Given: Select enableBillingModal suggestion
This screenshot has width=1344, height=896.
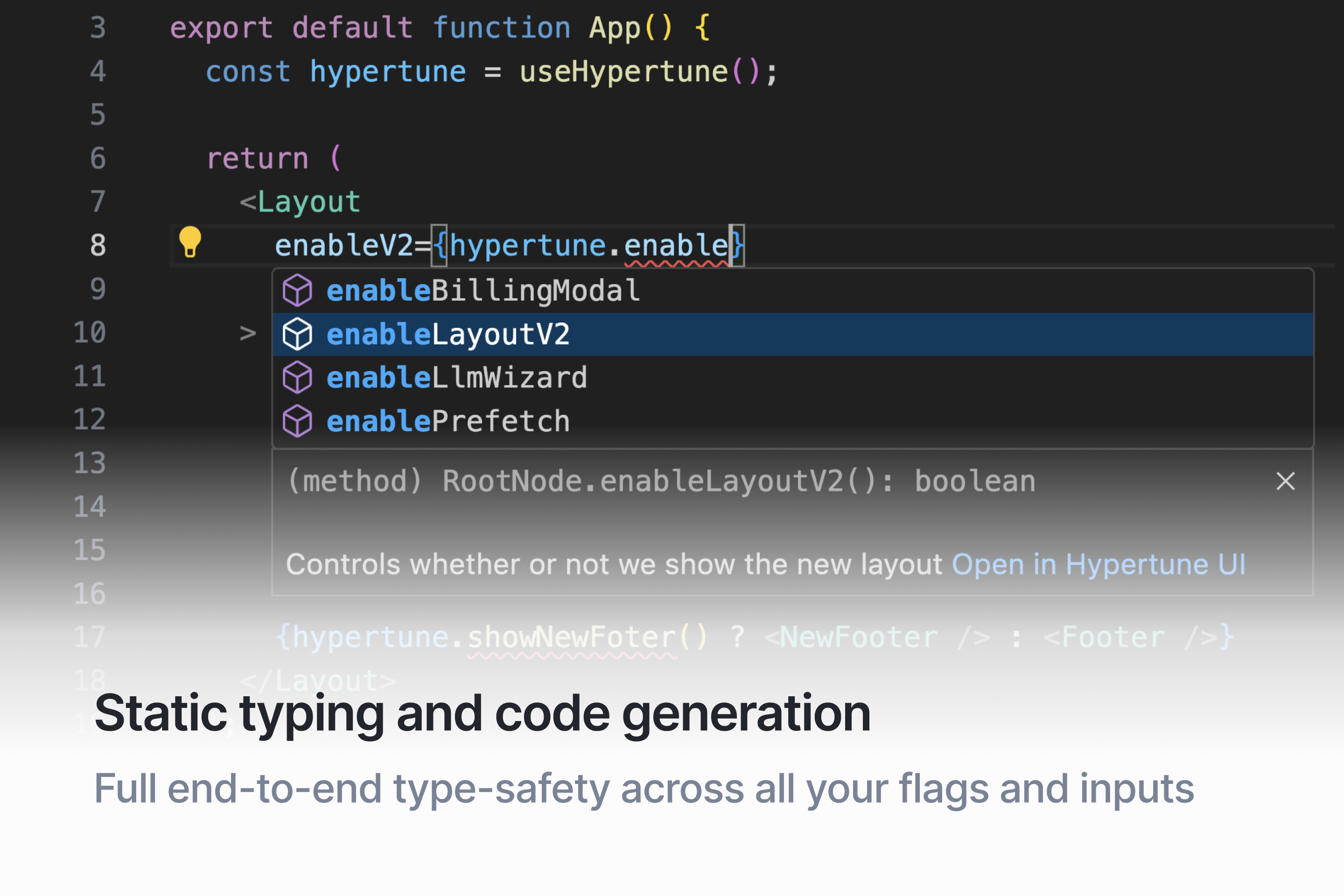Looking at the screenshot, I should (483, 290).
